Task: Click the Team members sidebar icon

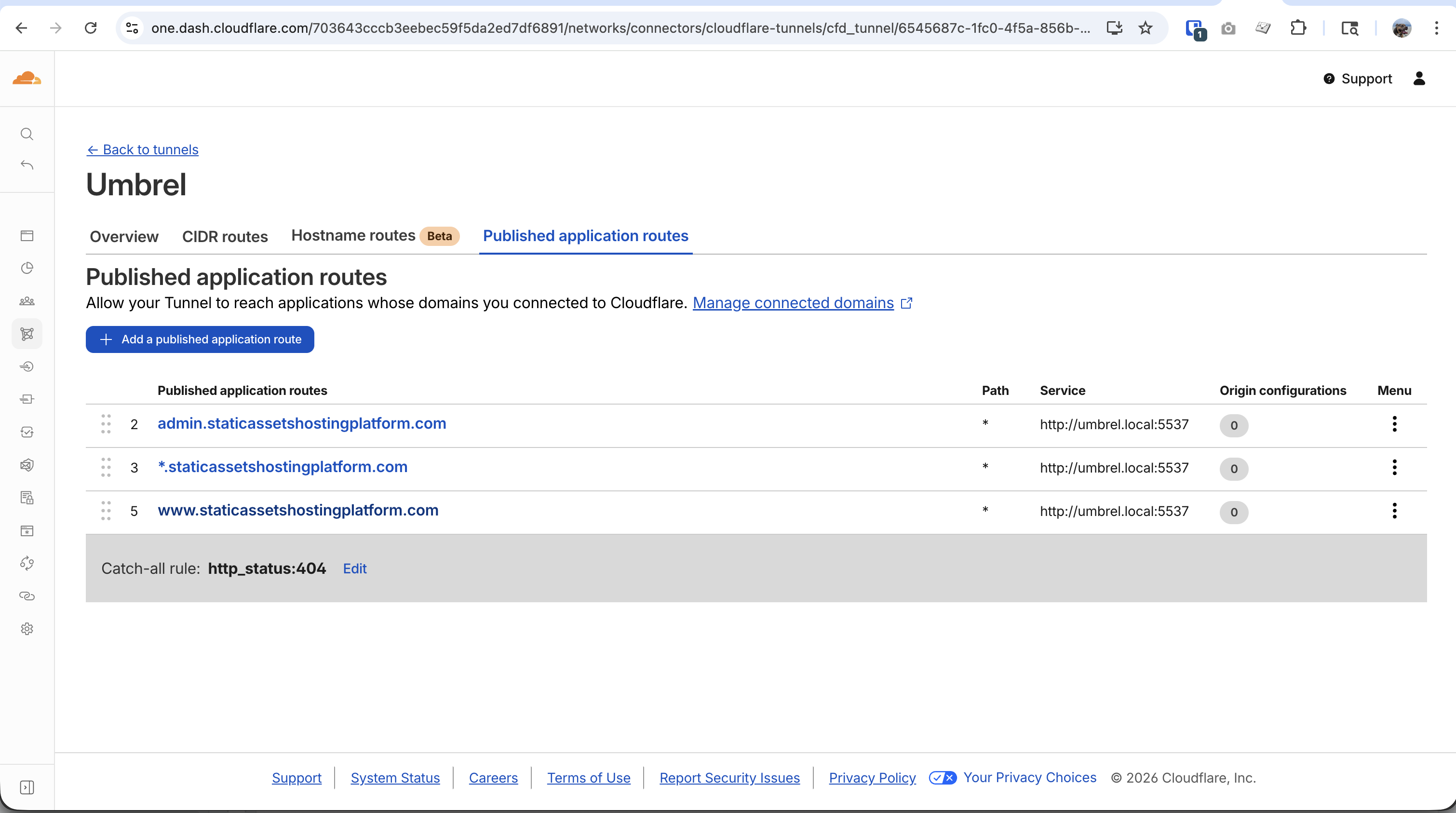Action: click(x=27, y=301)
